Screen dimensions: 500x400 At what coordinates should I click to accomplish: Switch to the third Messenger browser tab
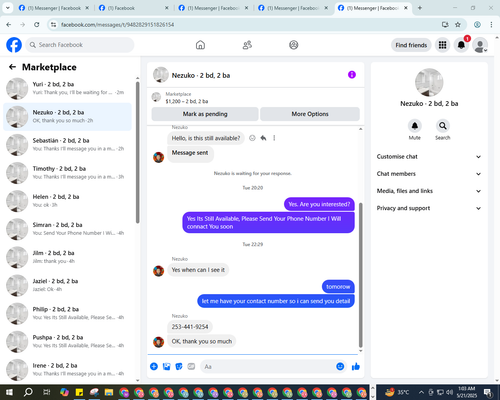tap(213, 8)
